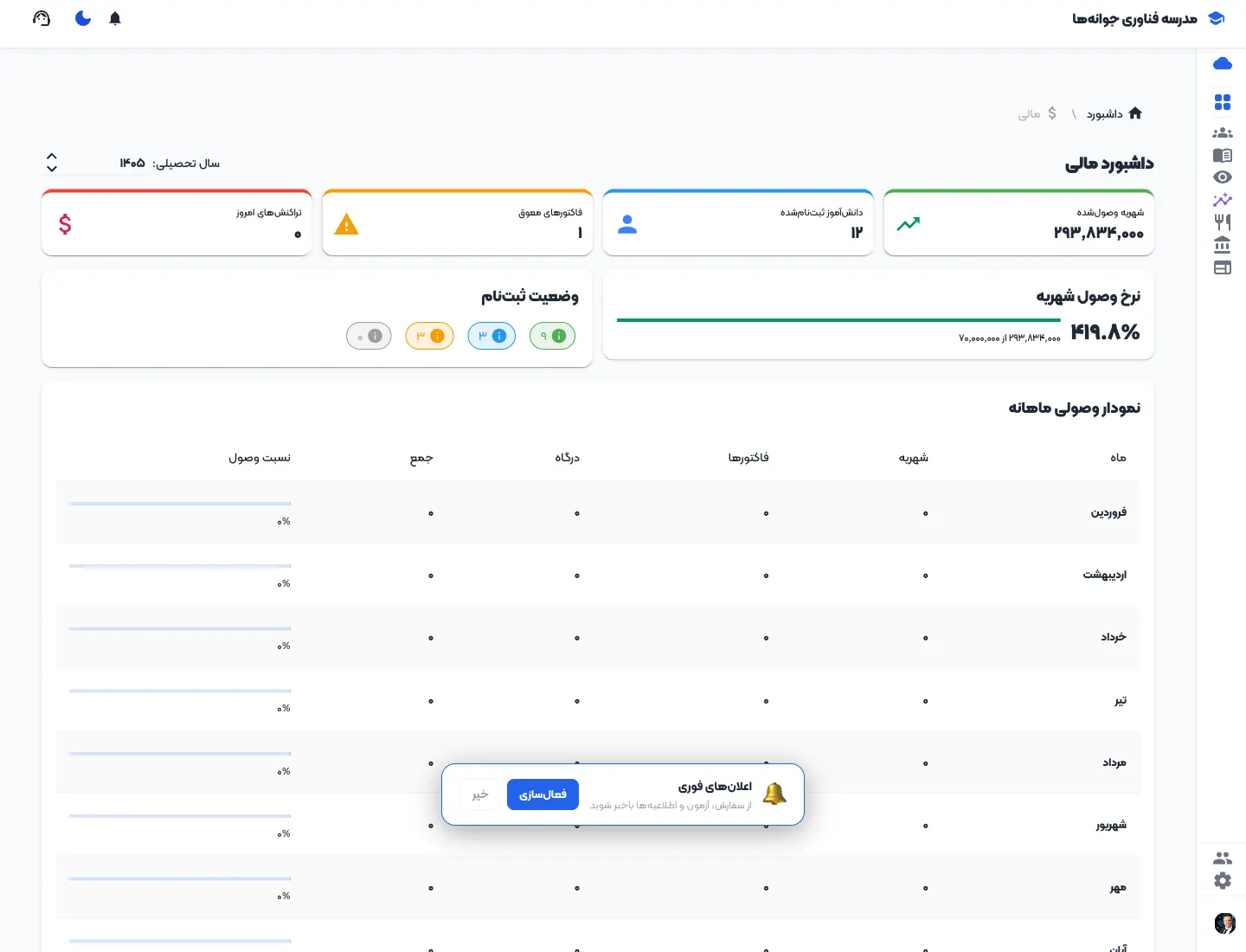Open the three-people group icon in sidebar
Screen dimensions: 1246x952
click(x=1222, y=133)
